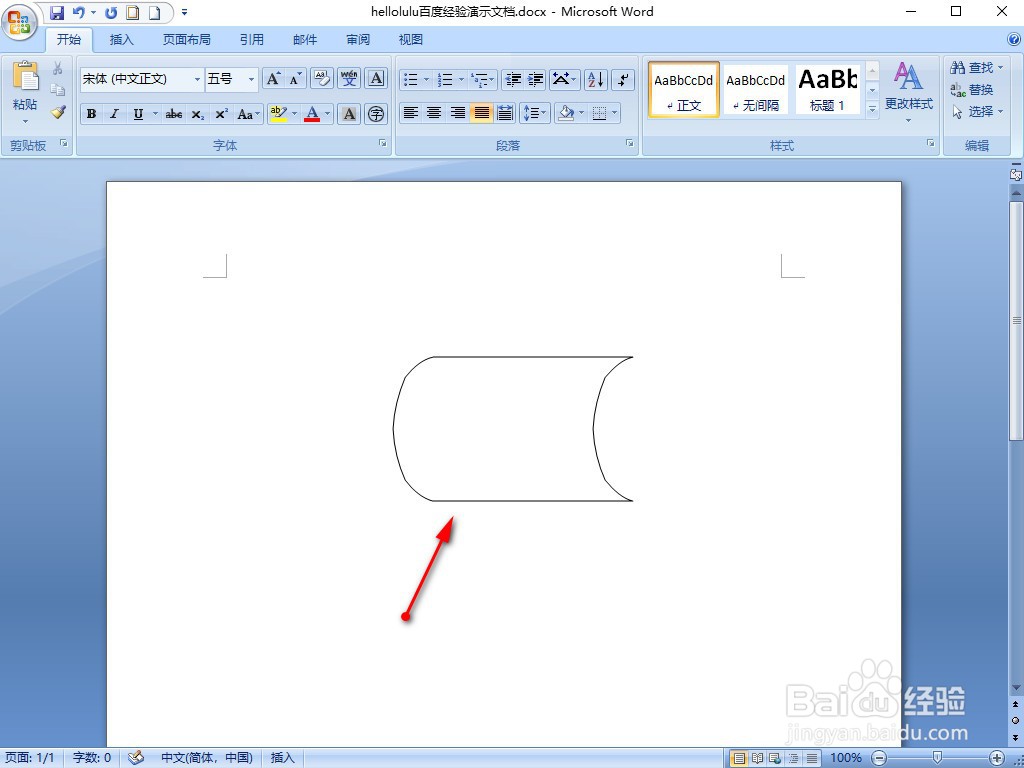Open font name 宋体 dropdown
Screen dimensions: 1024x768
197,79
